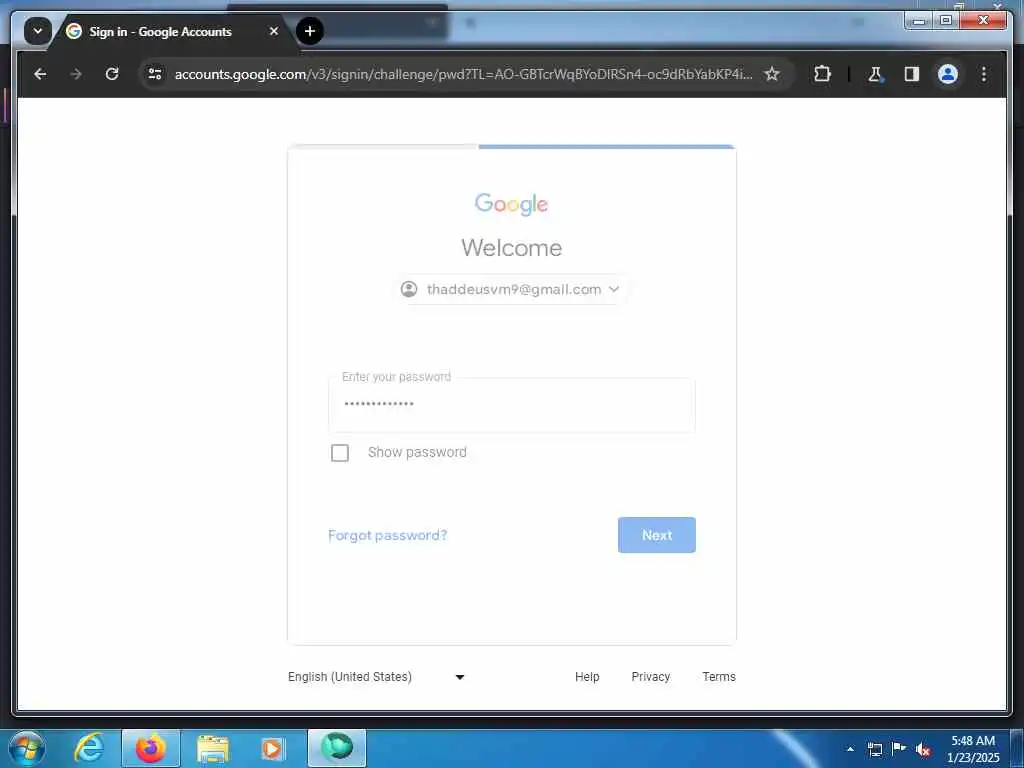Click the Forgot password? link
1024x768 pixels.
387,536
